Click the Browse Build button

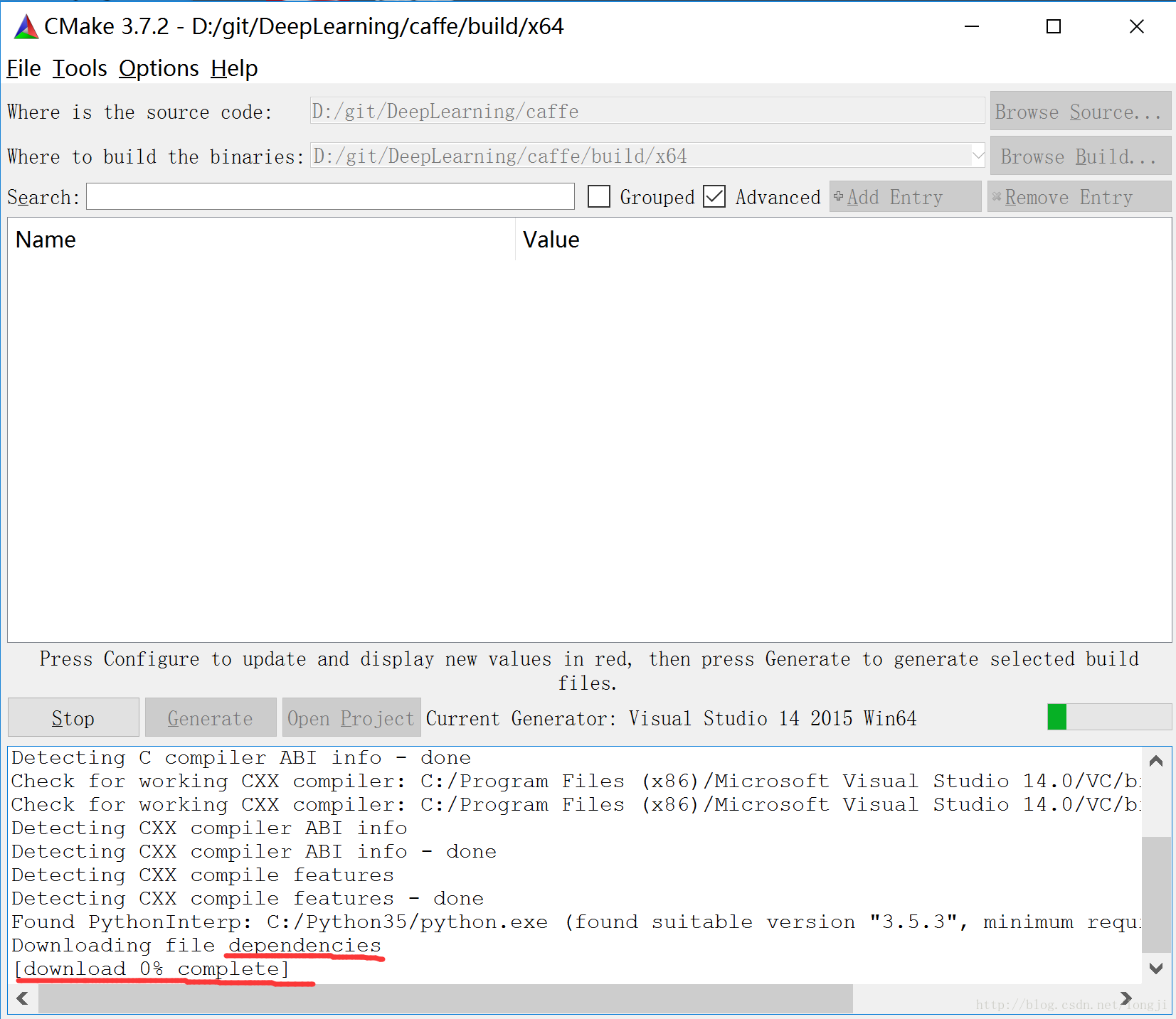point(1080,156)
